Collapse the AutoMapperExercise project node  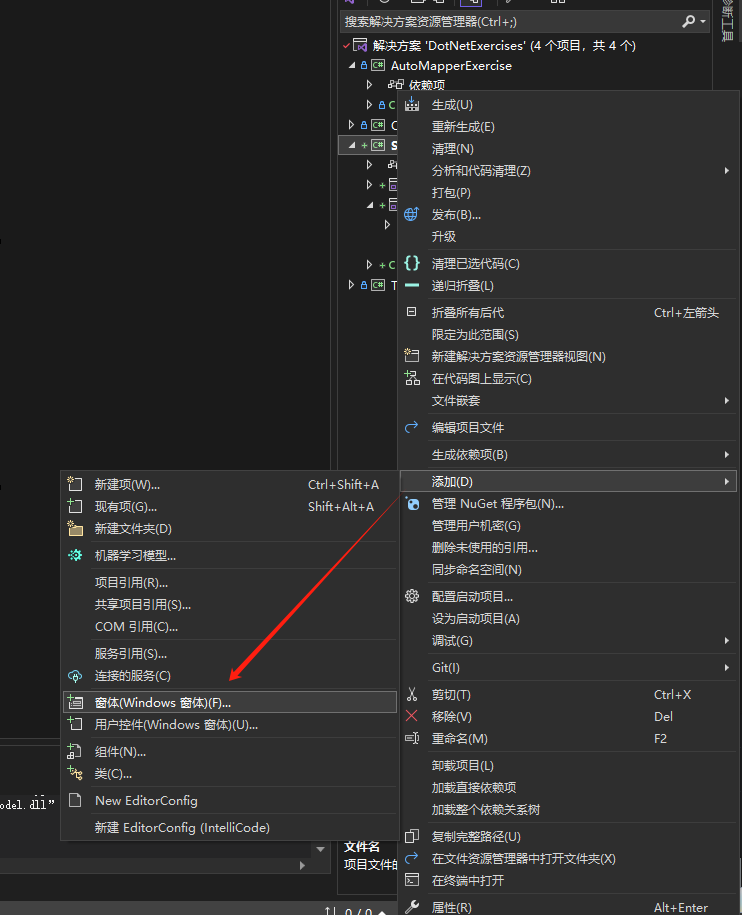tap(352, 65)
